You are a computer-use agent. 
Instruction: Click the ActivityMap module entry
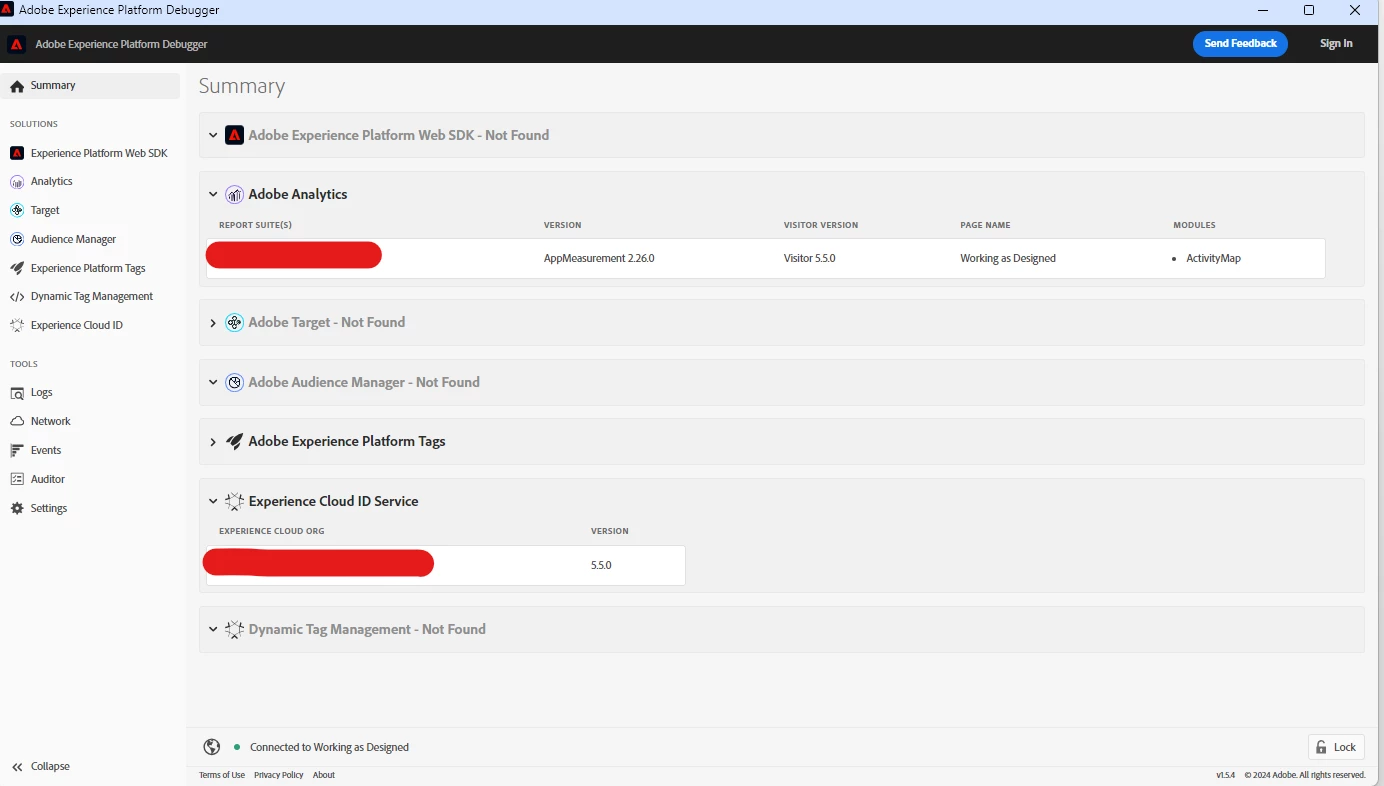pos(1213,258)
